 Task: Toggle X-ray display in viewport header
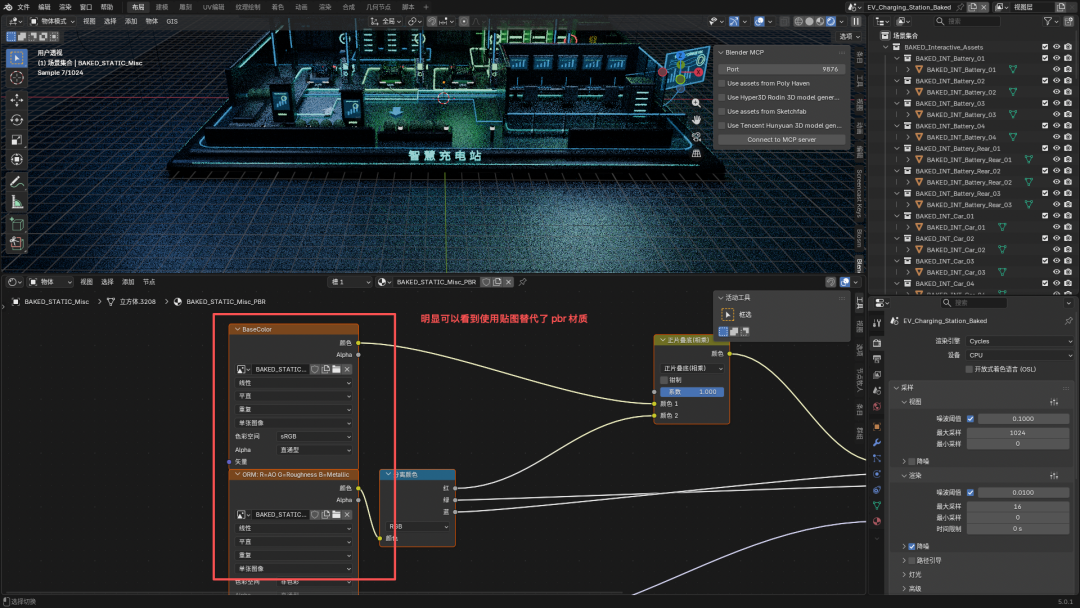[x=785, y=21]
